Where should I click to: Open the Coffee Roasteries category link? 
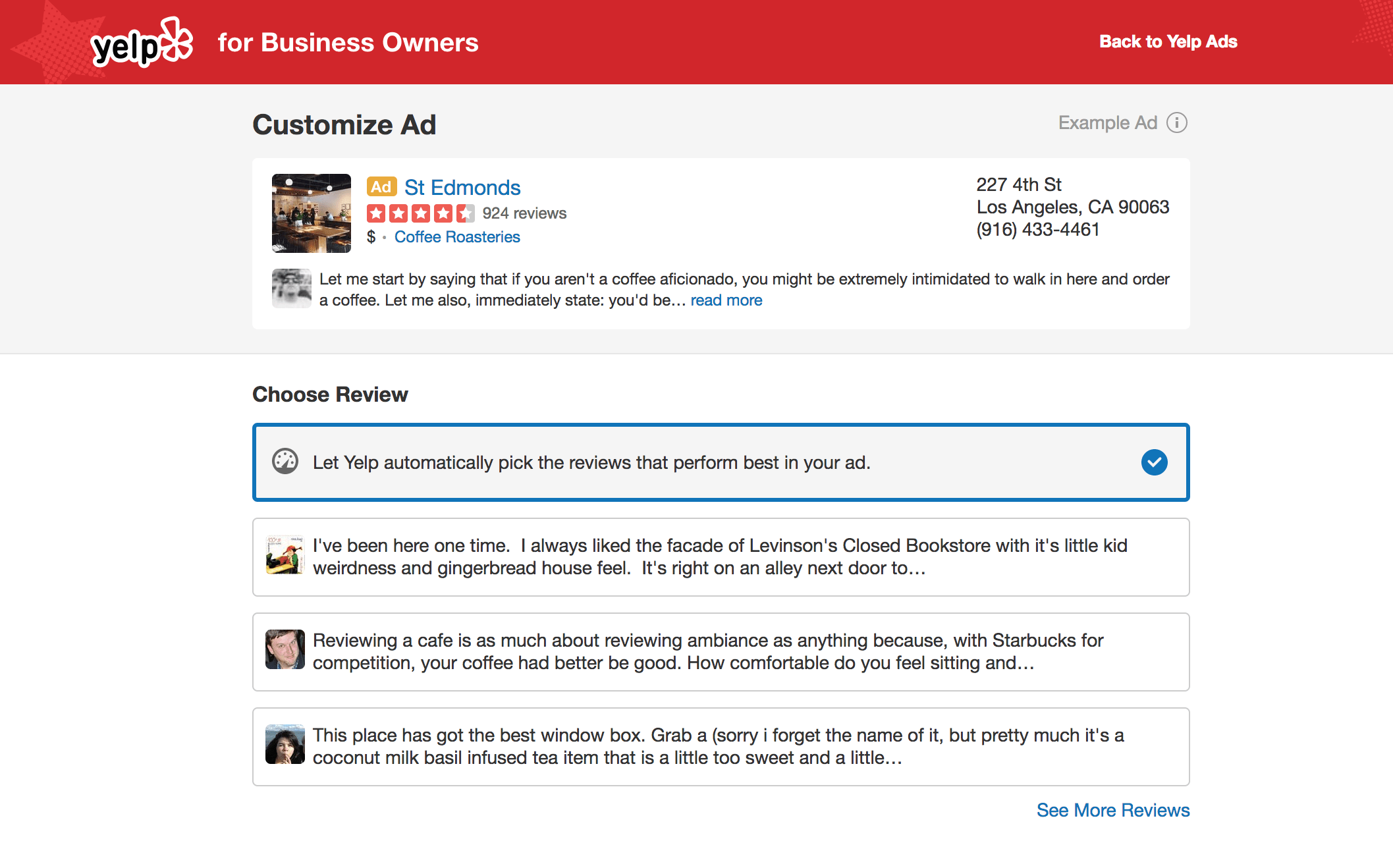(x=457, y=236)
